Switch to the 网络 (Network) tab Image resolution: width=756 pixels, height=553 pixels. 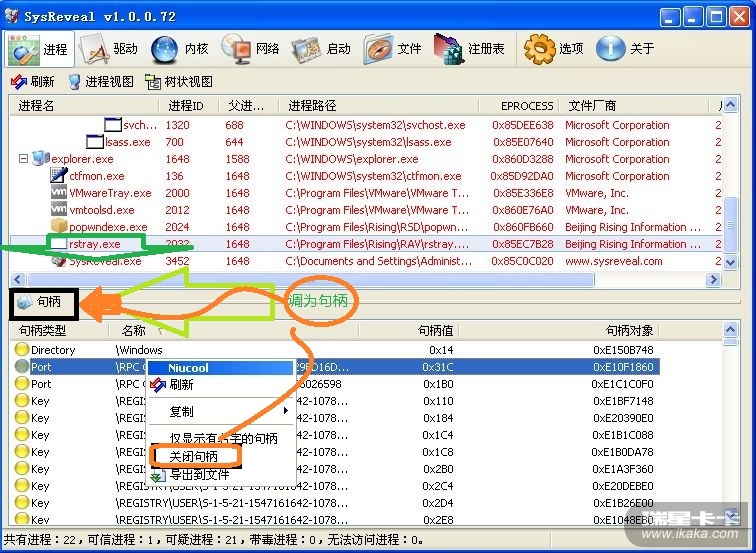pyautogui.click(x=250, y=49)
